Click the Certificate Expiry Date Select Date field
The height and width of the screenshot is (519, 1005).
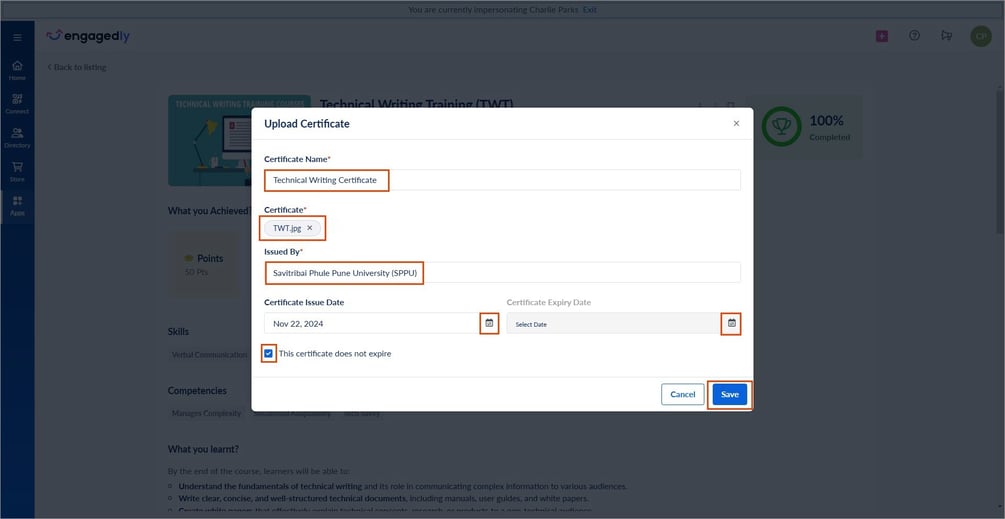coord(624,324)
